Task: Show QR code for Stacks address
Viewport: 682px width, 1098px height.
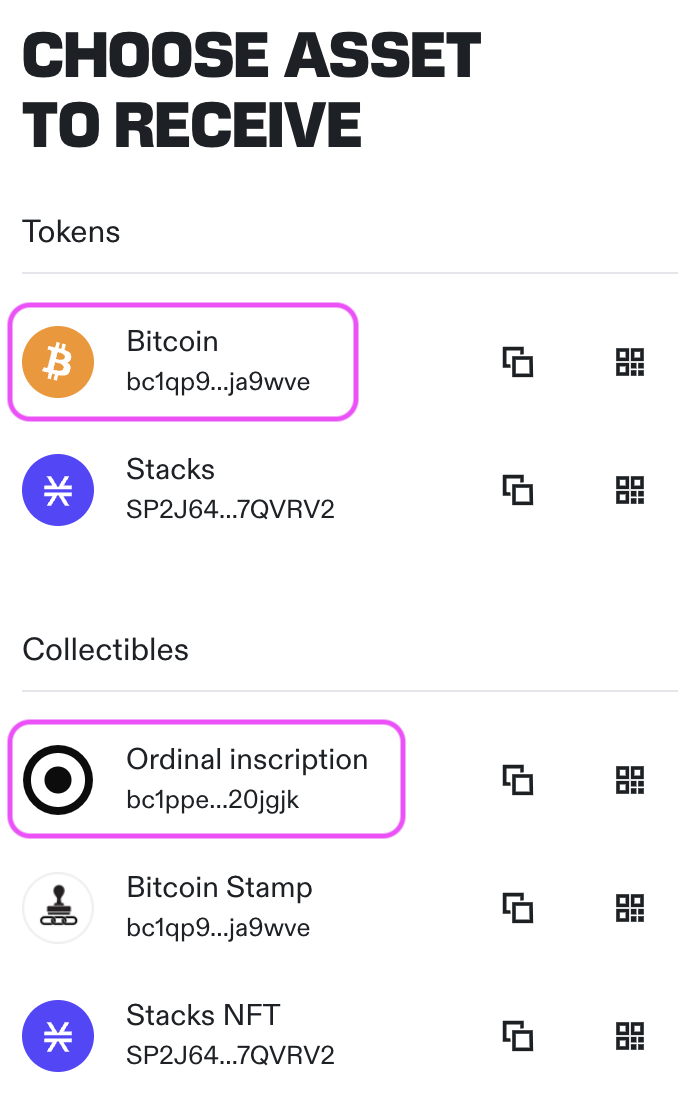Action: point(629,490)
